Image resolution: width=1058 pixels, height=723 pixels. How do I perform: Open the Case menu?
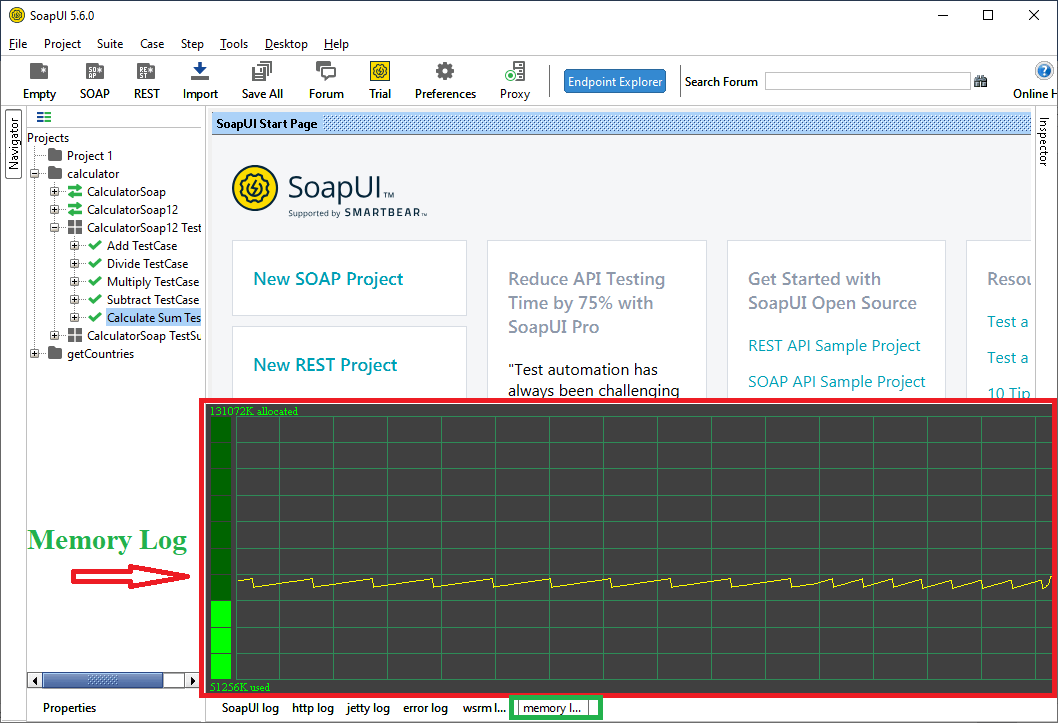pos(152,44)
